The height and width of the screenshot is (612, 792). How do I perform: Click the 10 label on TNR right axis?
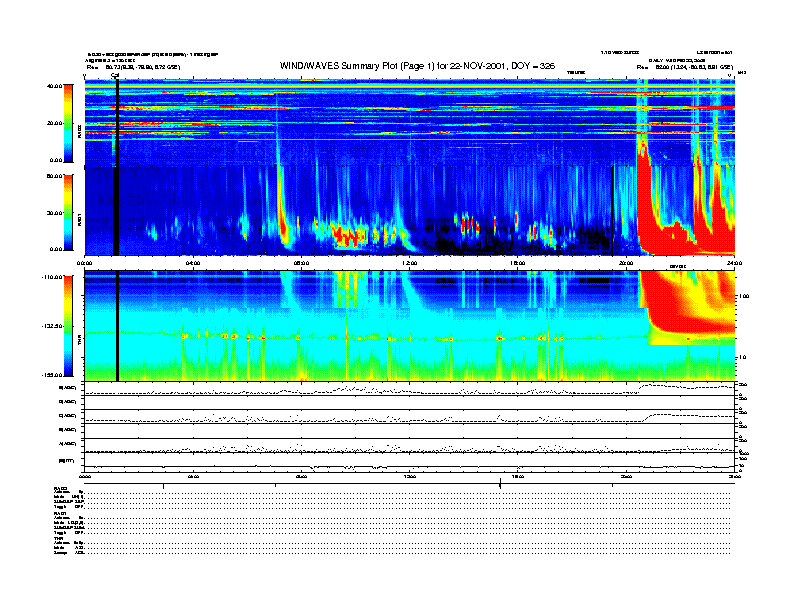pos(742,357)
